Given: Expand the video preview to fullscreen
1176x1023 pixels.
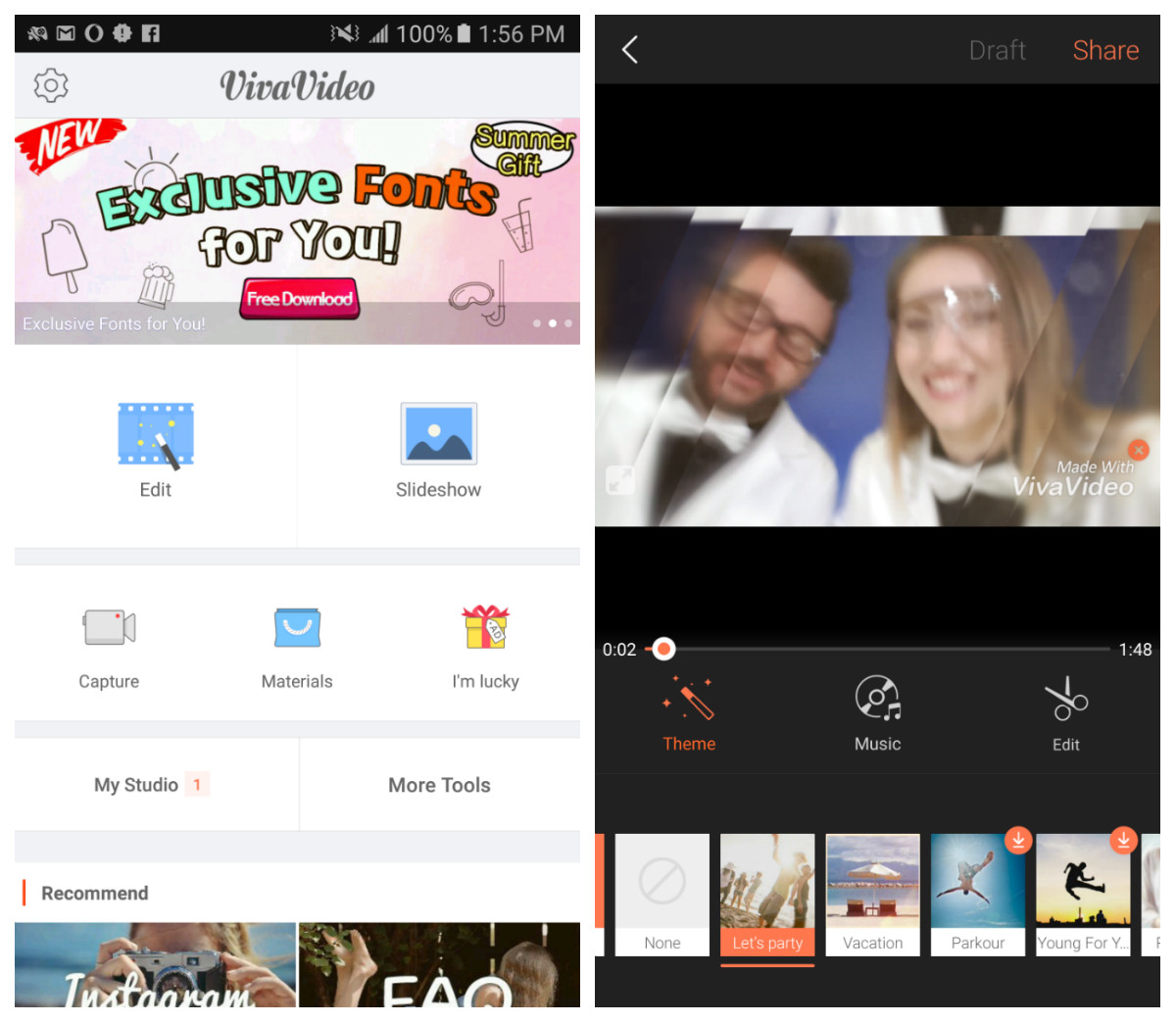Looking at the screenshot, I should (620, 480).
